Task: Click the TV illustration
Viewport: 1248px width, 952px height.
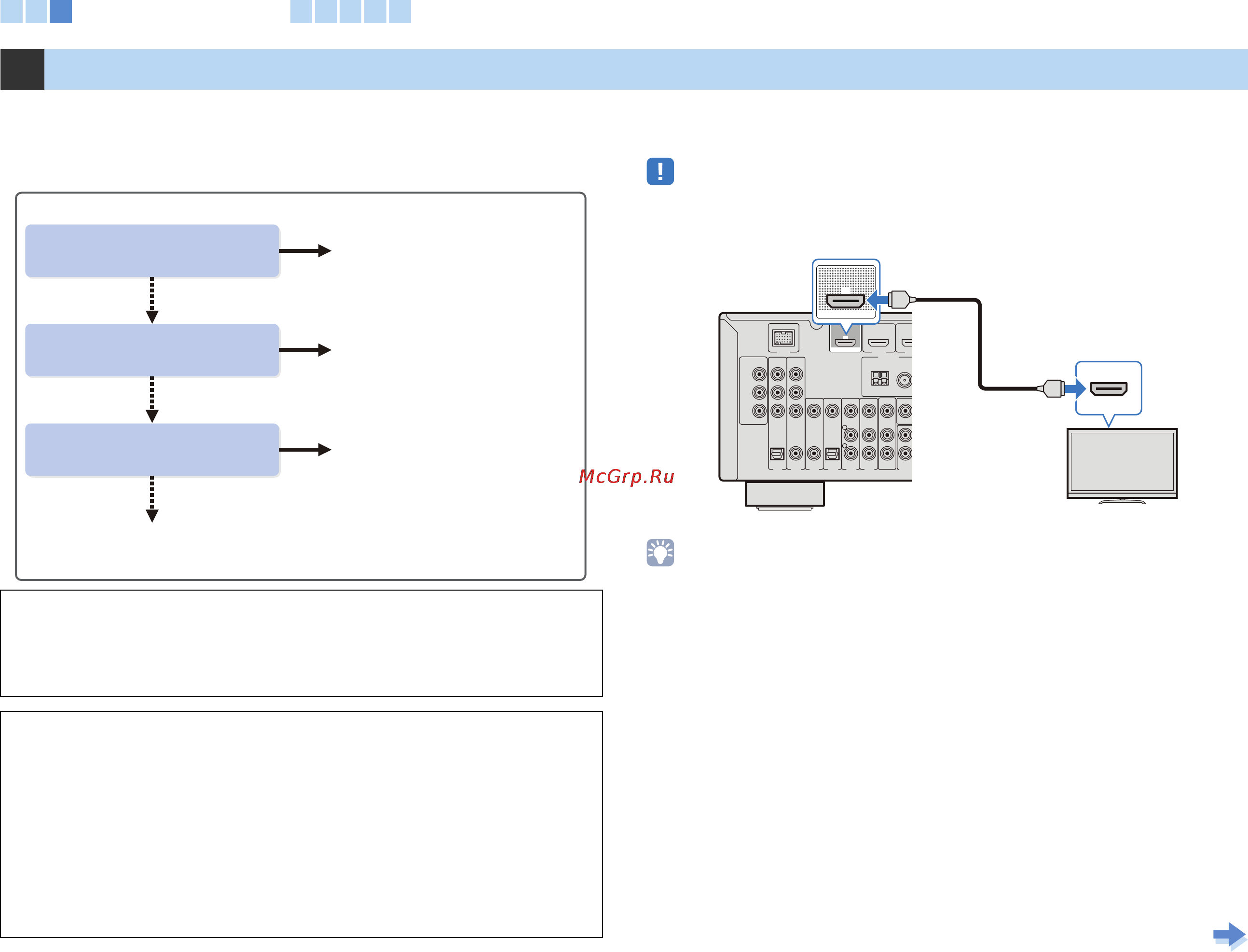Action: 1122,466
